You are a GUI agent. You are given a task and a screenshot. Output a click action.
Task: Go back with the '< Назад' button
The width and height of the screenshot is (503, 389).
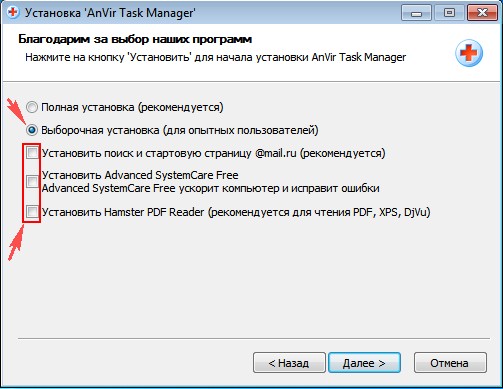click(x=289, y=363)
